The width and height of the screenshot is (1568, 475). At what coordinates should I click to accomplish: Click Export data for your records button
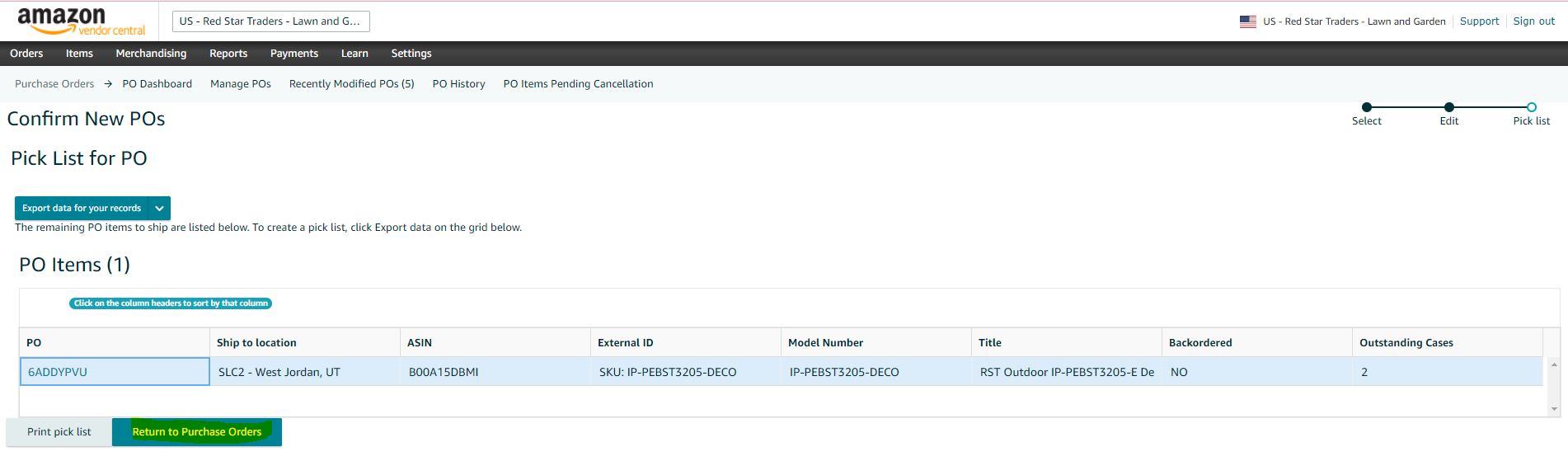point(82,209)
